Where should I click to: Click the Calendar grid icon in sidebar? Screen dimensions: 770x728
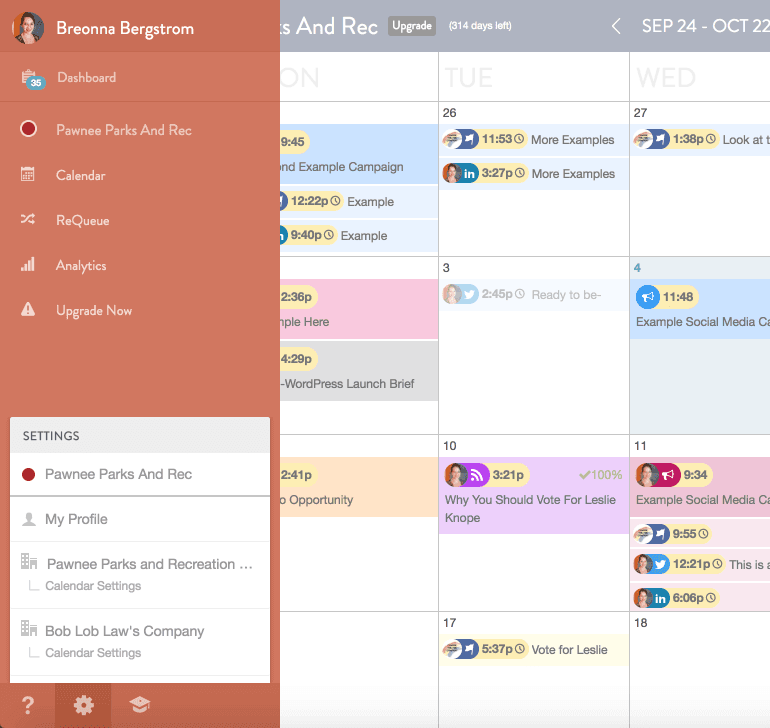(28, 175)
